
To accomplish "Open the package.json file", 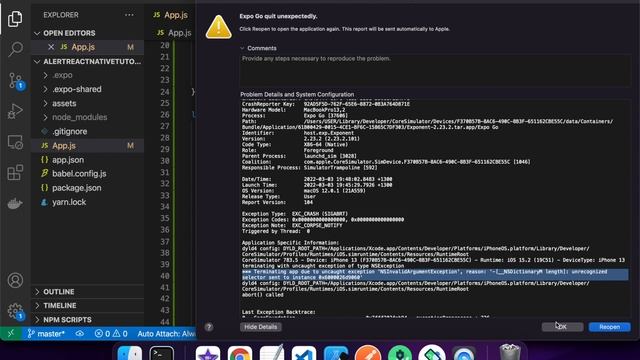I will pyautogui.click(x=87, y=188).
